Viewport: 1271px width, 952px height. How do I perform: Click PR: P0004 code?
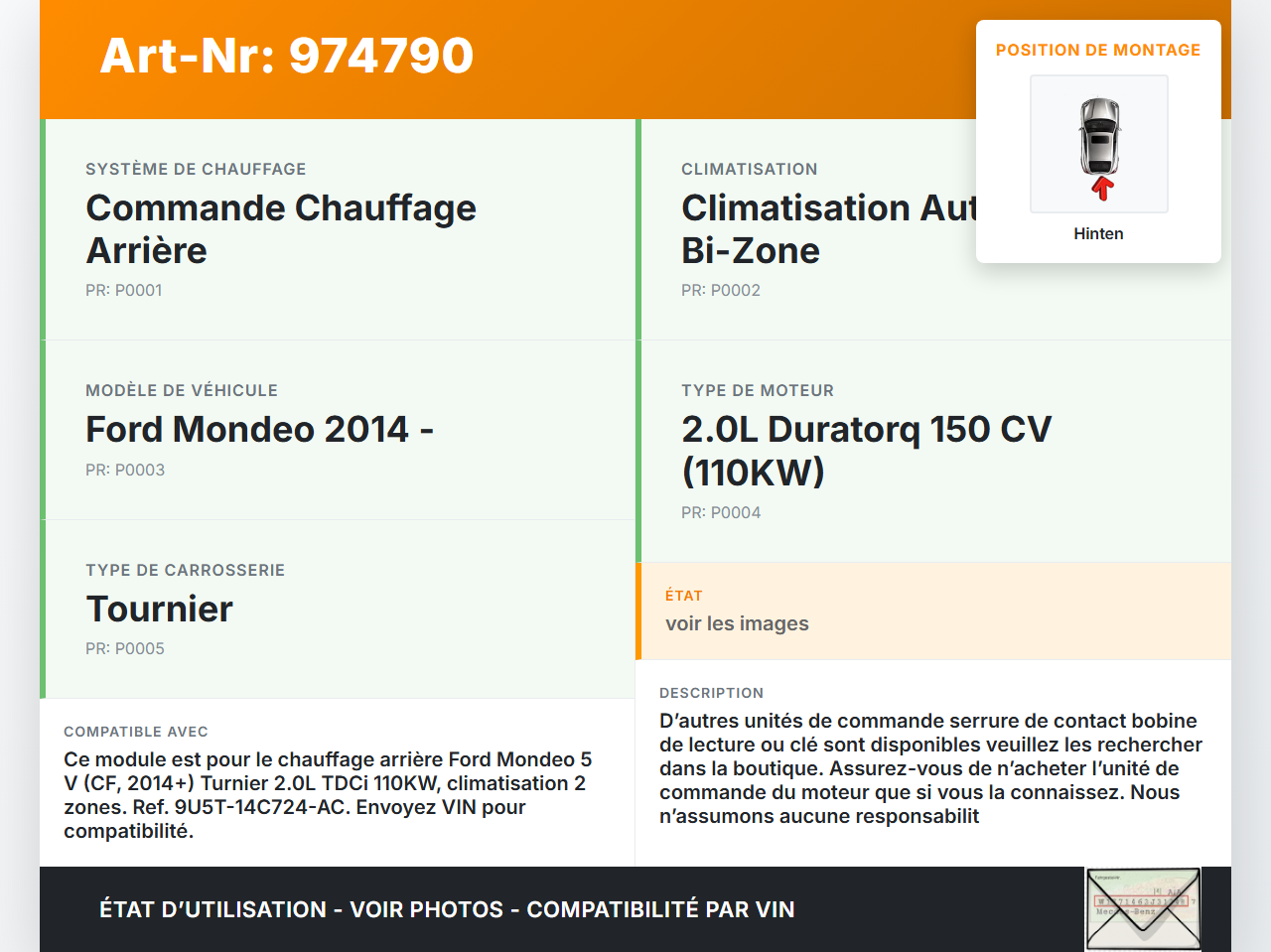pos(721,513)
